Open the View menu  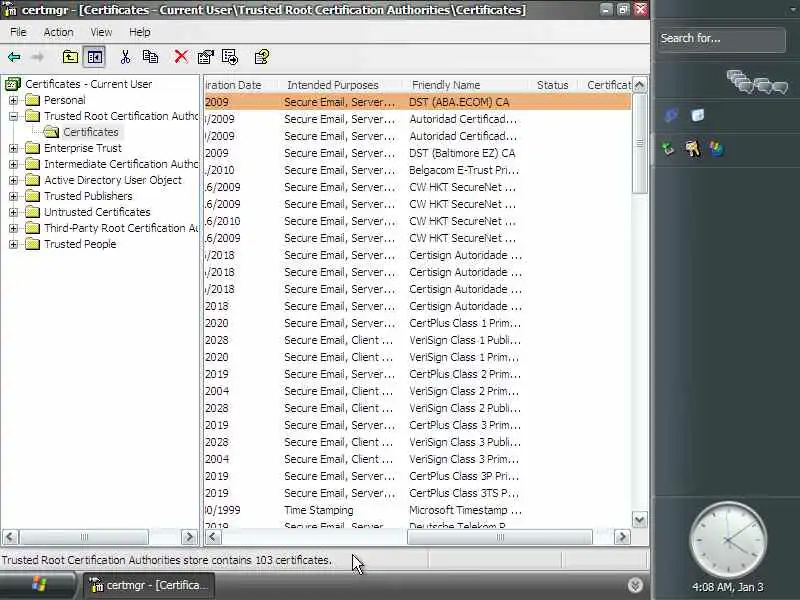(x=101, y=32)
